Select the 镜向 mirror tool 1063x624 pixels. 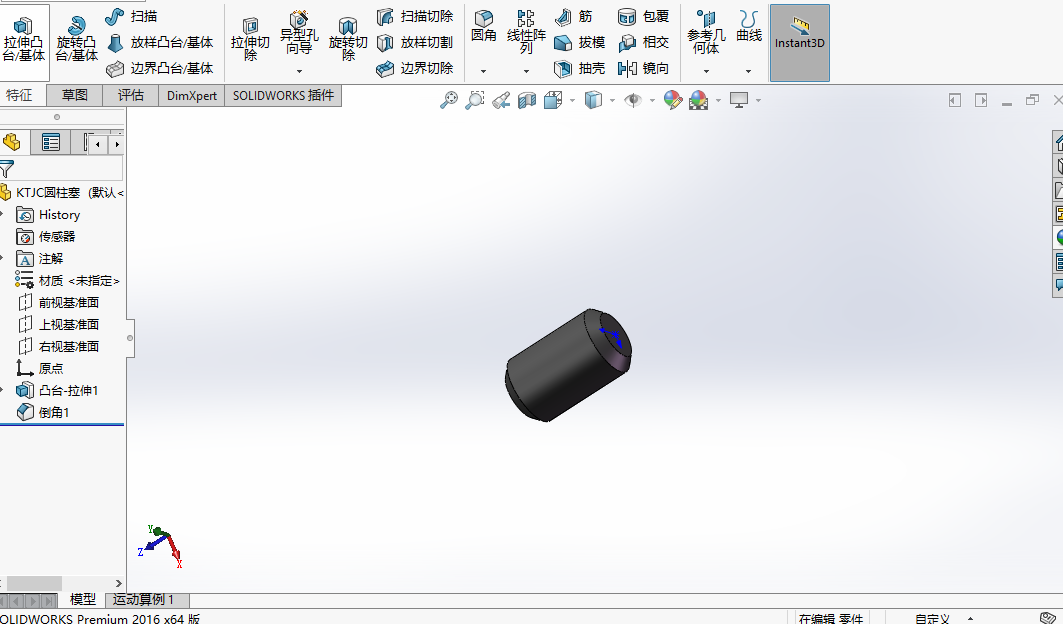643,68
